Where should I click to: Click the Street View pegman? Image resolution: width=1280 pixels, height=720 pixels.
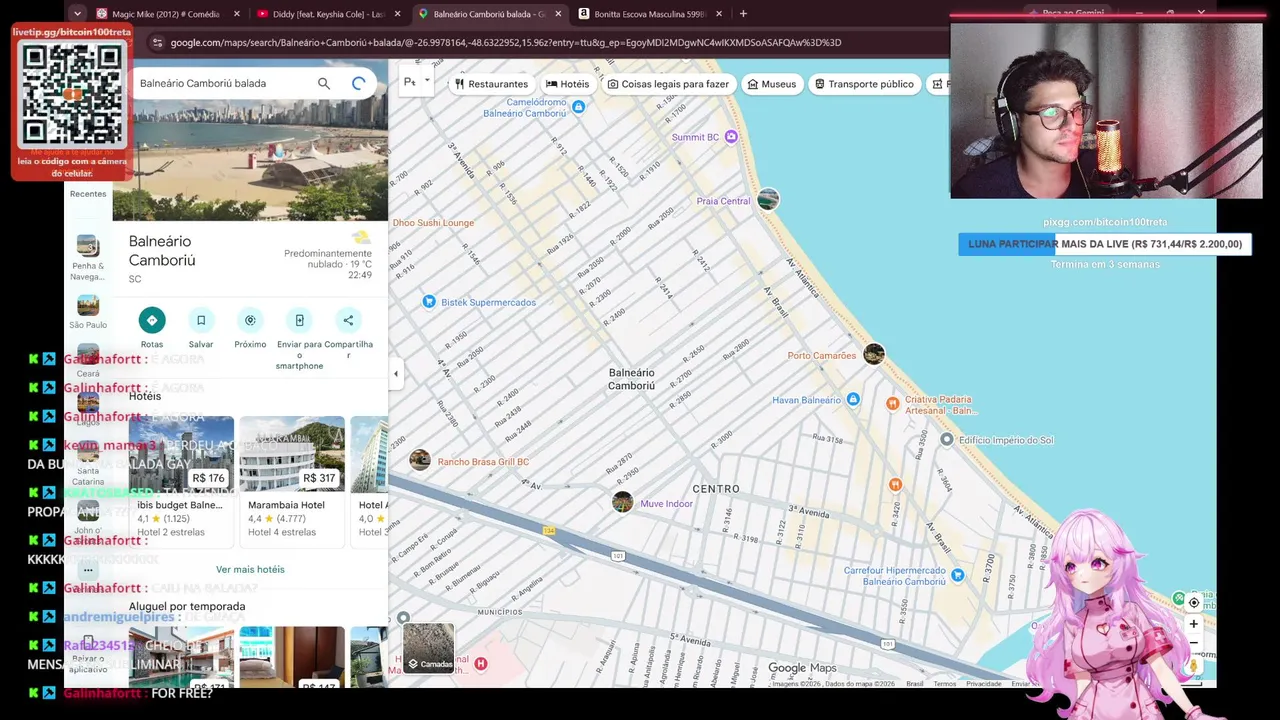pyautogui.click(x=1193, y=665)
